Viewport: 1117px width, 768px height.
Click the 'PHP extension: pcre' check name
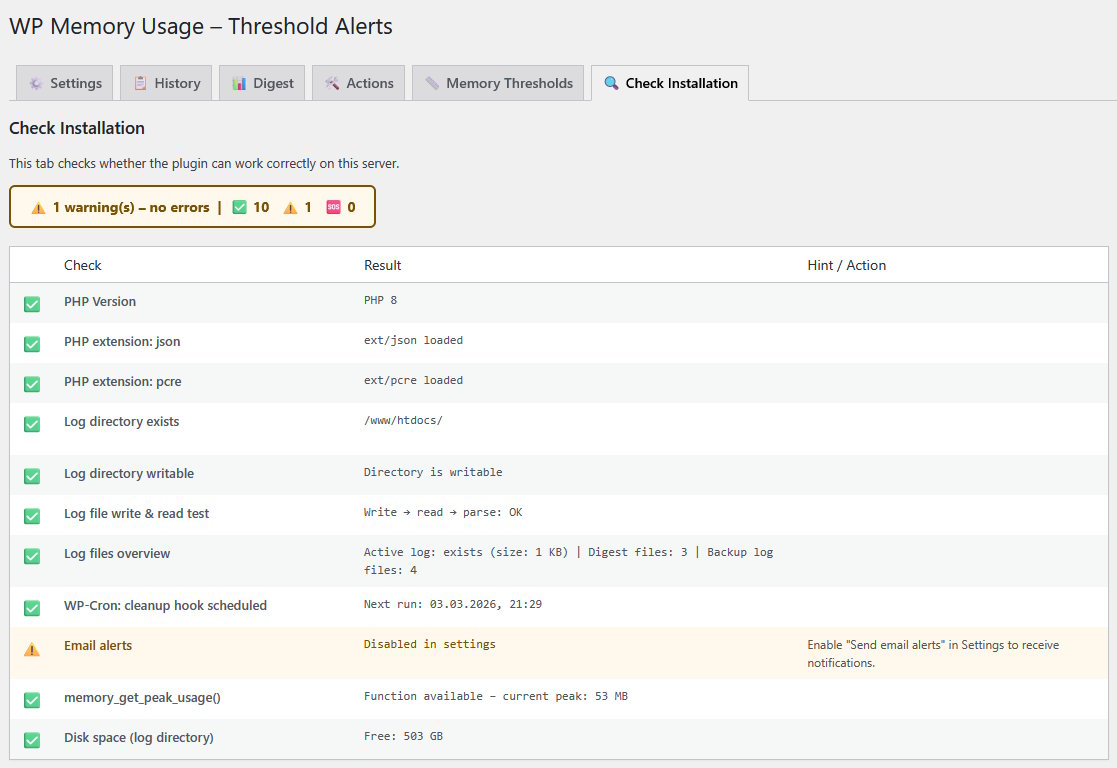pyautogui.click(x=123, y=382)
